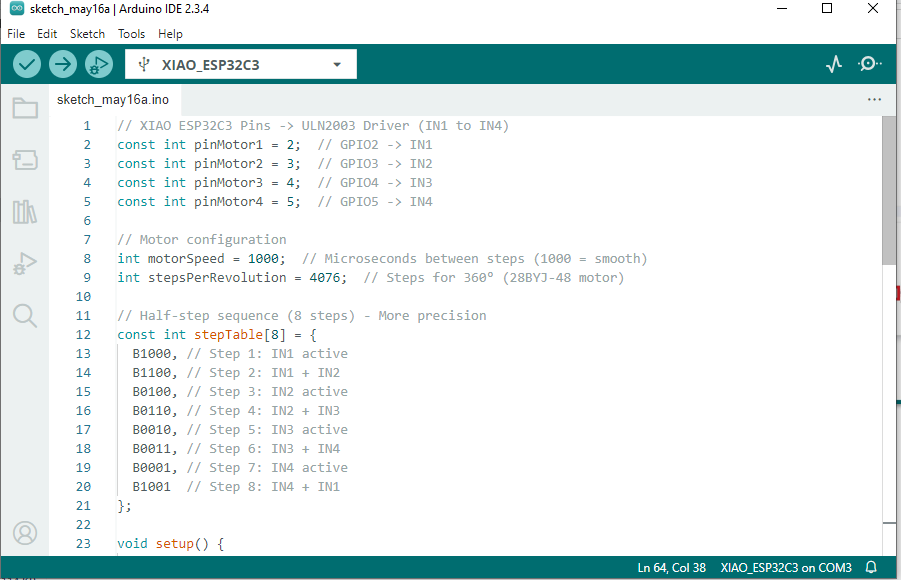Click the B0110 step value
Viewport: 901px width, 580px height.
(152, 410)
